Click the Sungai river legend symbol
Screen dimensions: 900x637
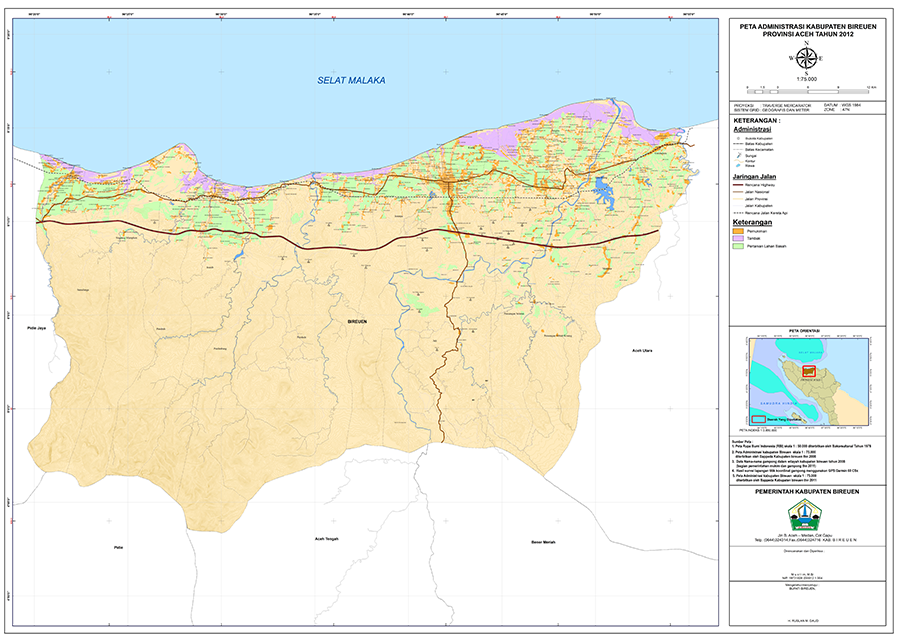[x=738, y=156]
